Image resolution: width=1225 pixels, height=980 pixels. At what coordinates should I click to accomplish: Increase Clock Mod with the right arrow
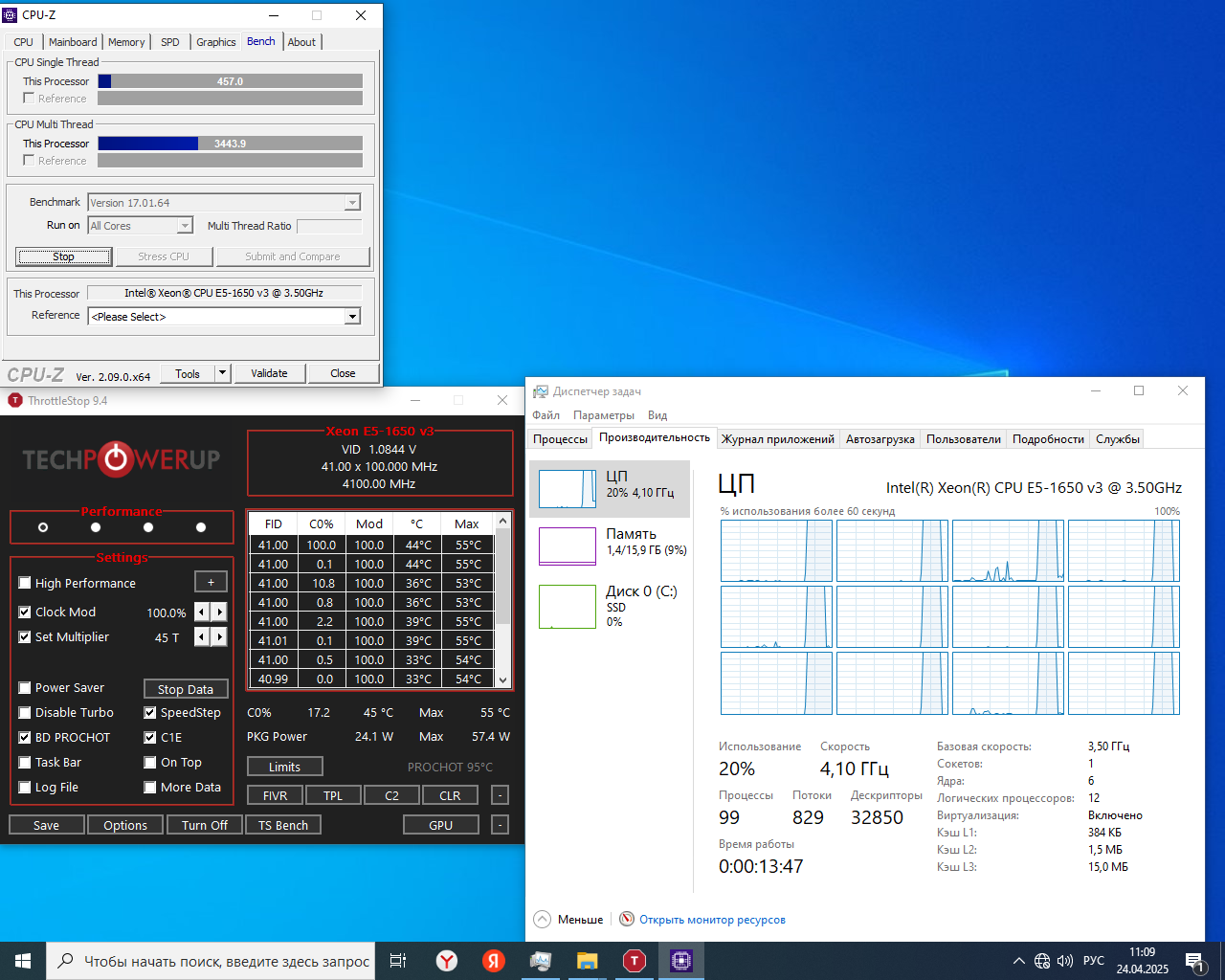[220, 612]
